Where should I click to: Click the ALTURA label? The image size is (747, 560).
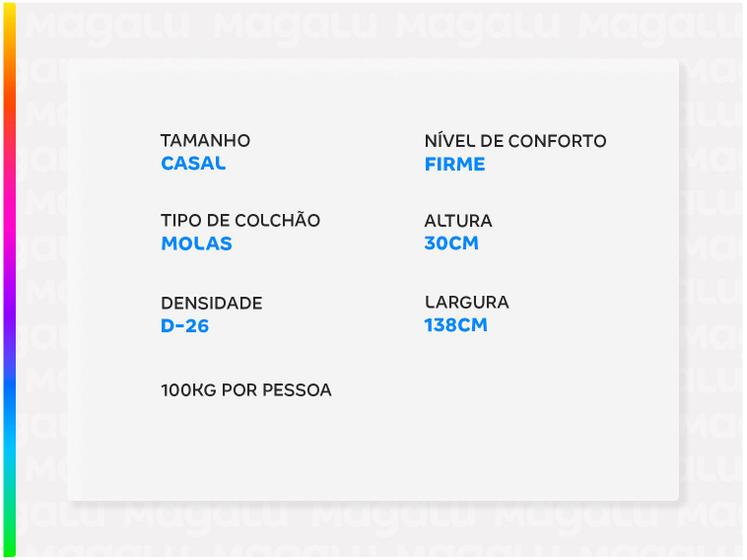pyautogui.click(x=458, y=221)
